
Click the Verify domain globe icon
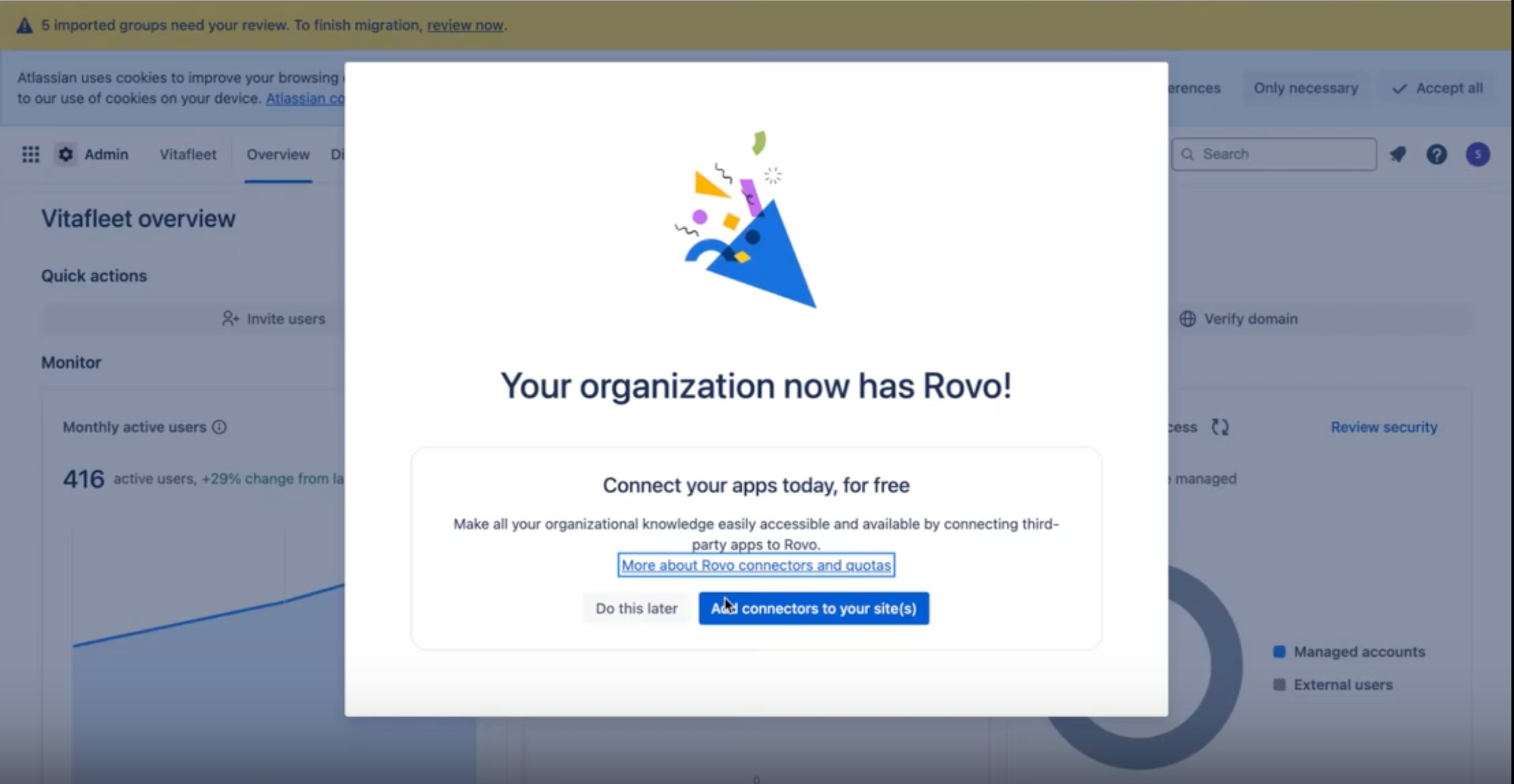tap(1188, 319)
